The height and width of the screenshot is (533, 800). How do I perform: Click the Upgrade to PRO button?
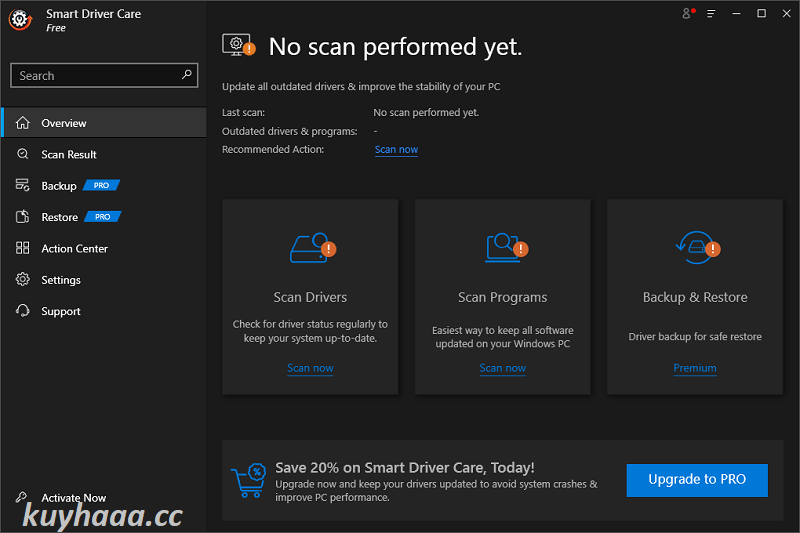pos(697,479)
